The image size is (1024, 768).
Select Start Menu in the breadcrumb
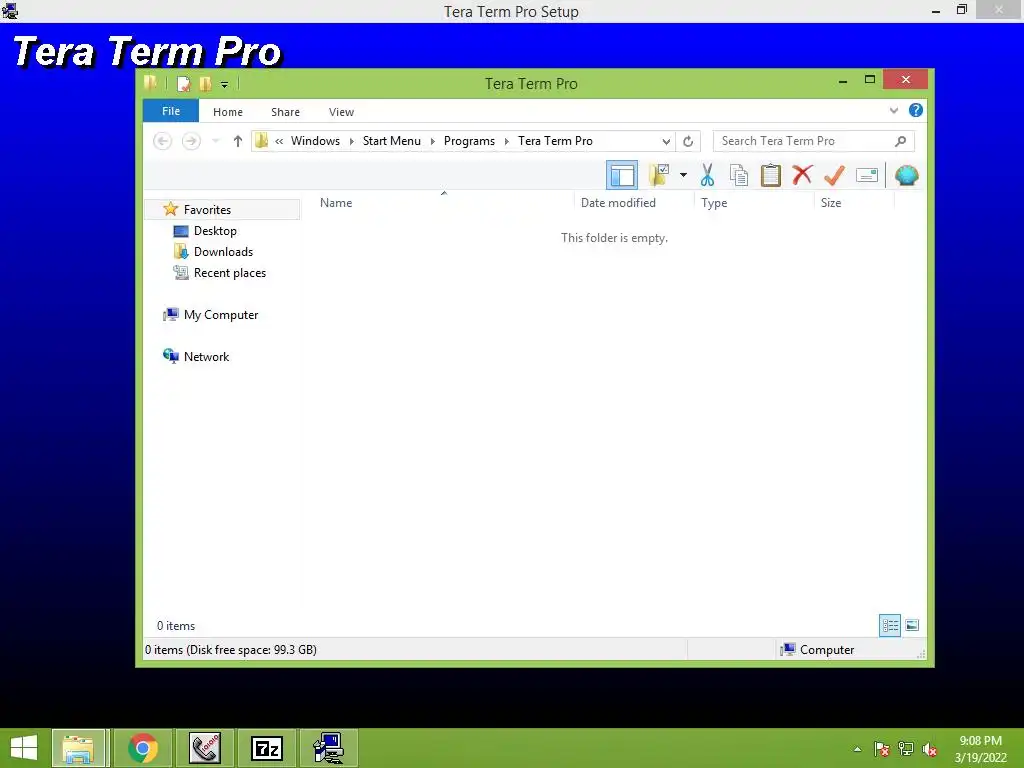392,141
